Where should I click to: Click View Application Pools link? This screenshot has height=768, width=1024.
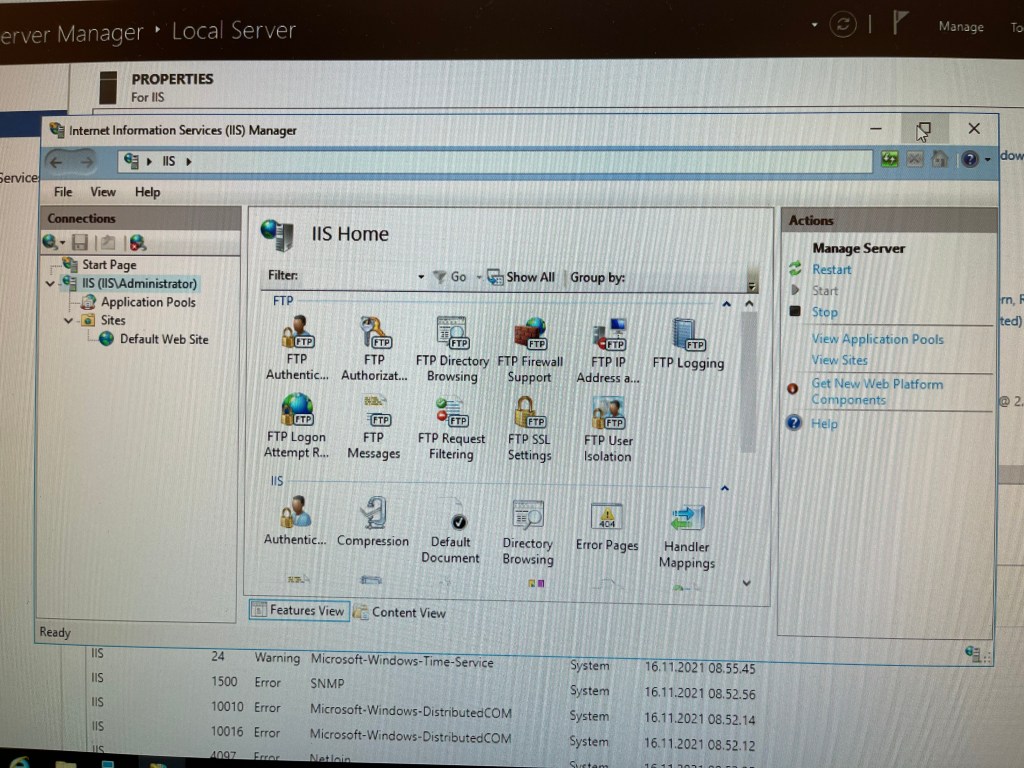pyautogui.click(x=877, y=339)
